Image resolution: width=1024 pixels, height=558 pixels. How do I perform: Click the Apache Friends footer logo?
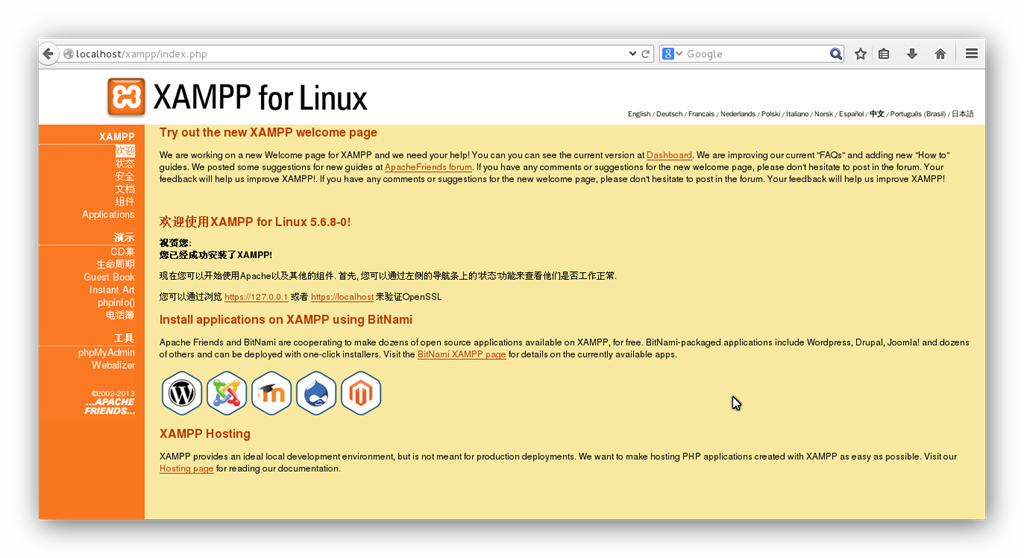click(110, 406)
